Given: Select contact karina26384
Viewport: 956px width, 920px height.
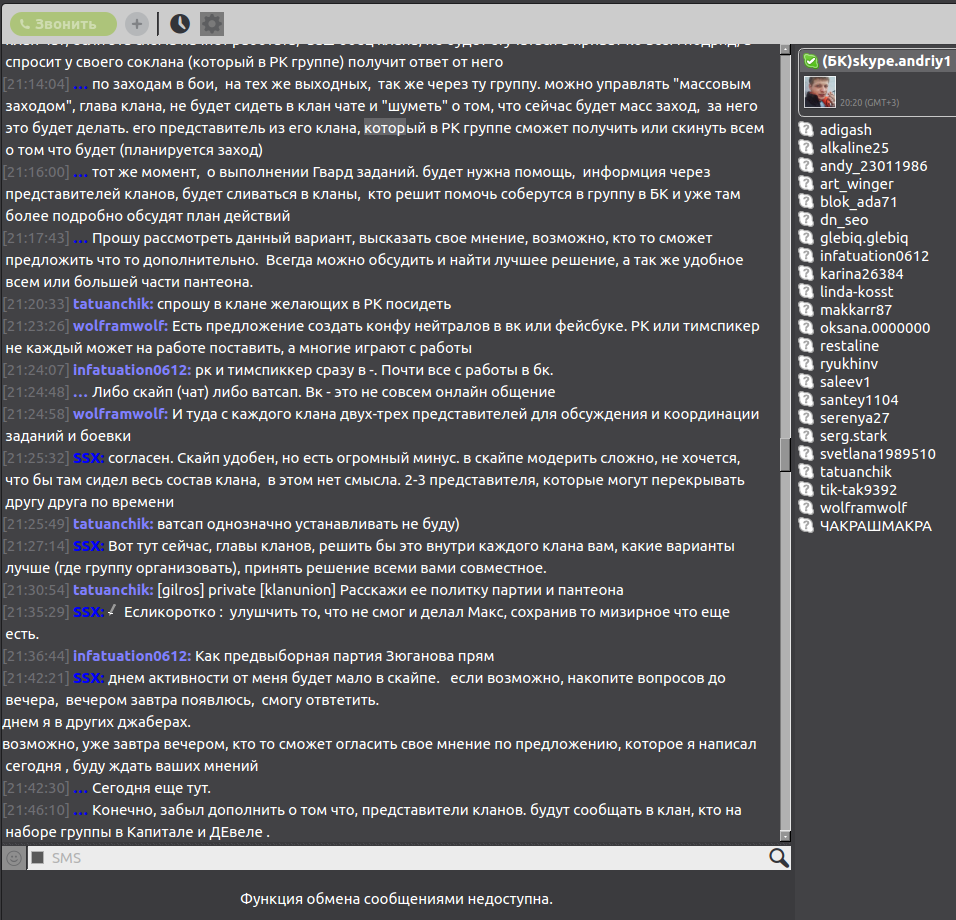Looking at the screenshot, I should point(861,274).
